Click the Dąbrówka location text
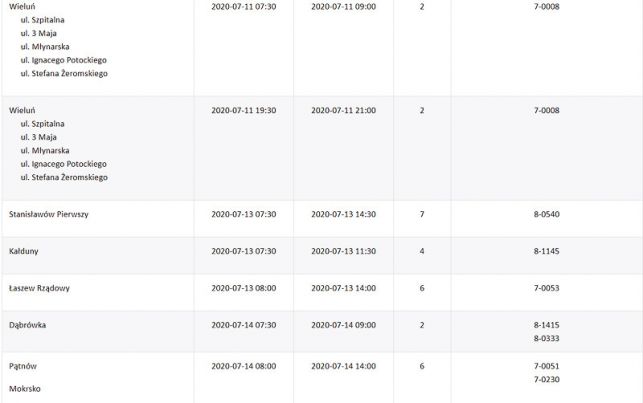 [x=27, y=325]
